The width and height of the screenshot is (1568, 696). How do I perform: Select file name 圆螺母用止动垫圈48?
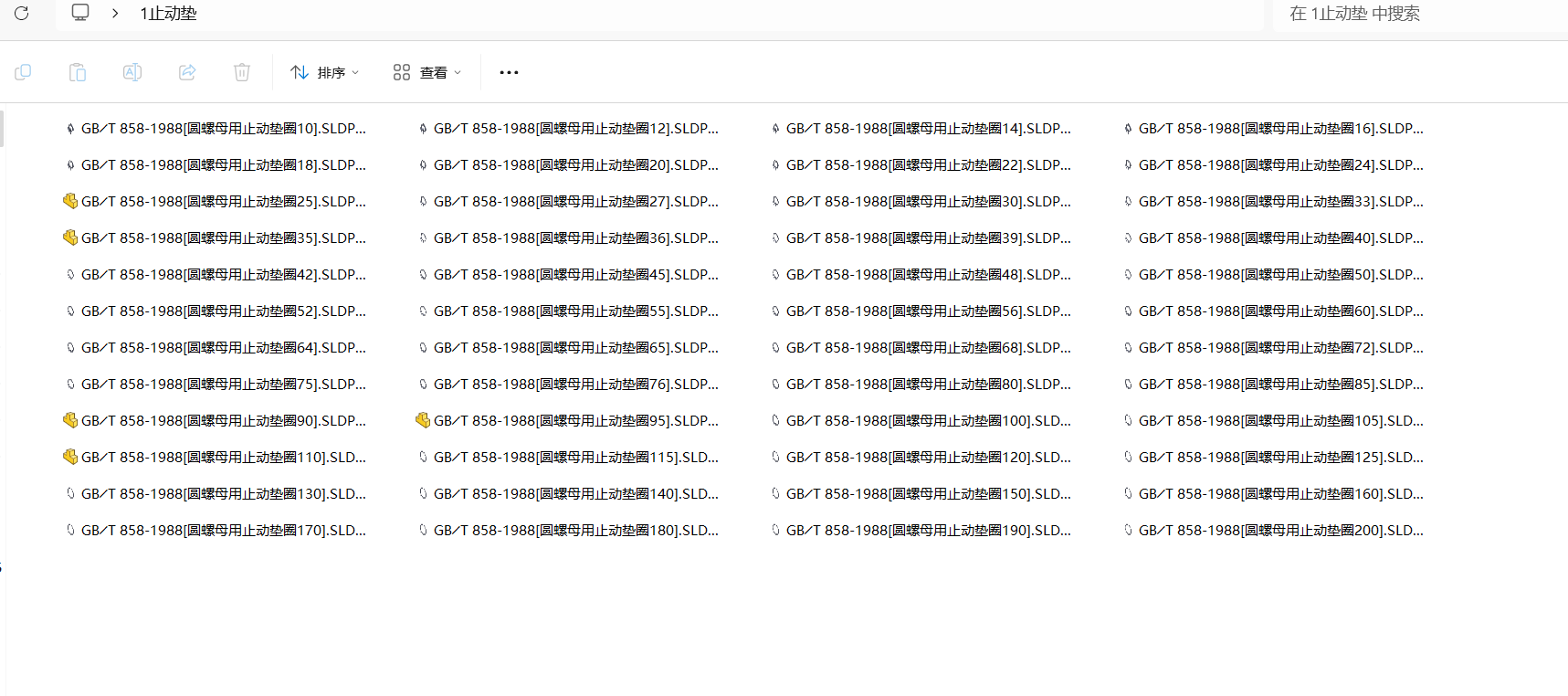coord(928,275)
